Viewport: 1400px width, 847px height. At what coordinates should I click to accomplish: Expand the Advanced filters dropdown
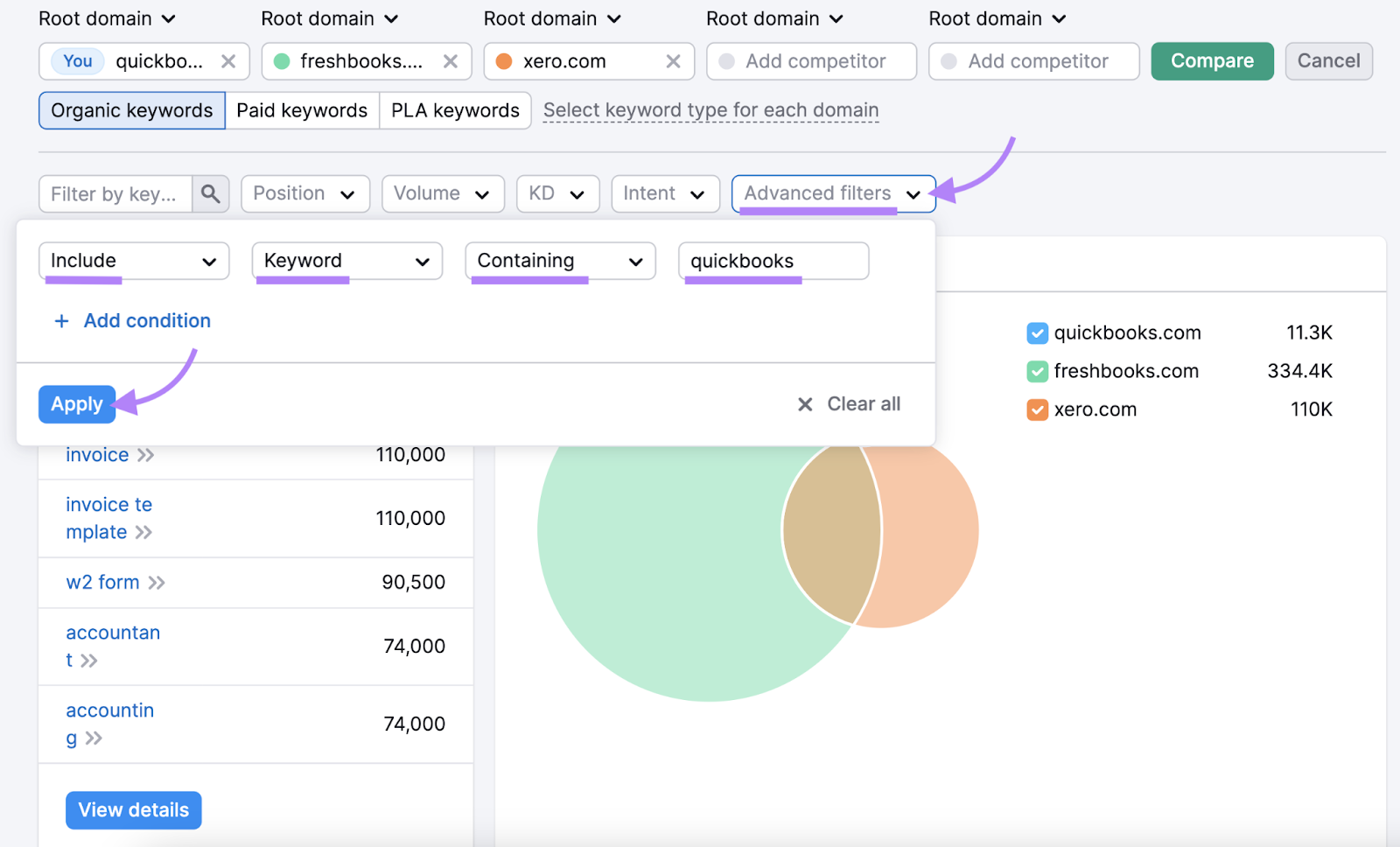(833, 193)
